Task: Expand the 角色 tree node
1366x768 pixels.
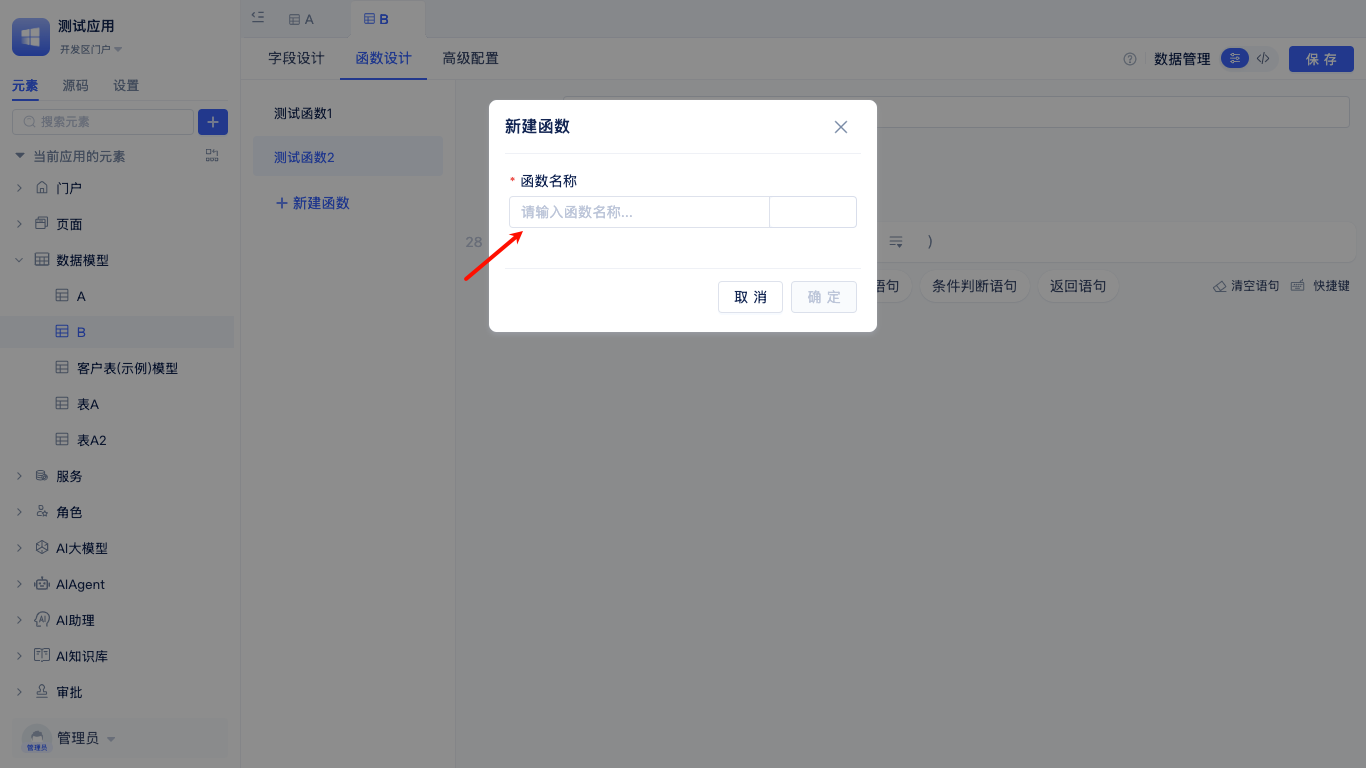Action: (19, 512)
